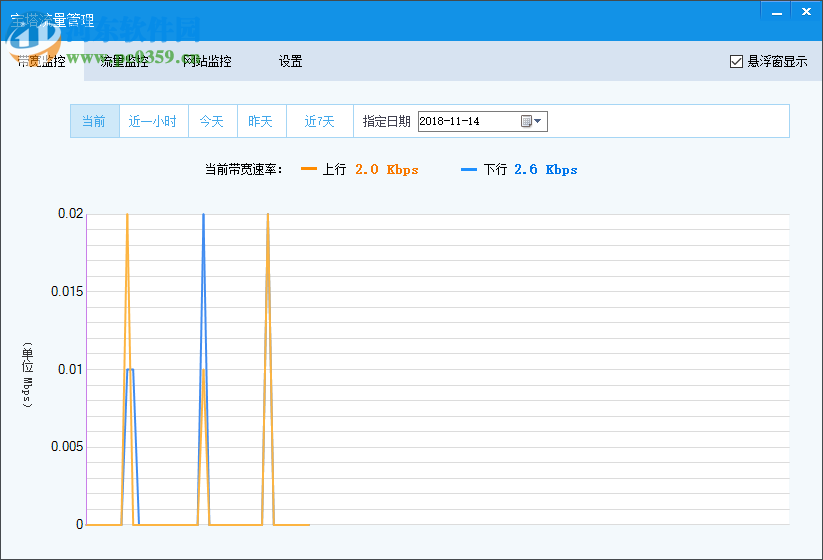Click the orange 上行 legend marker
Image resolution: width=823 pixels, height=560 pixels.
tap(309, 169)
